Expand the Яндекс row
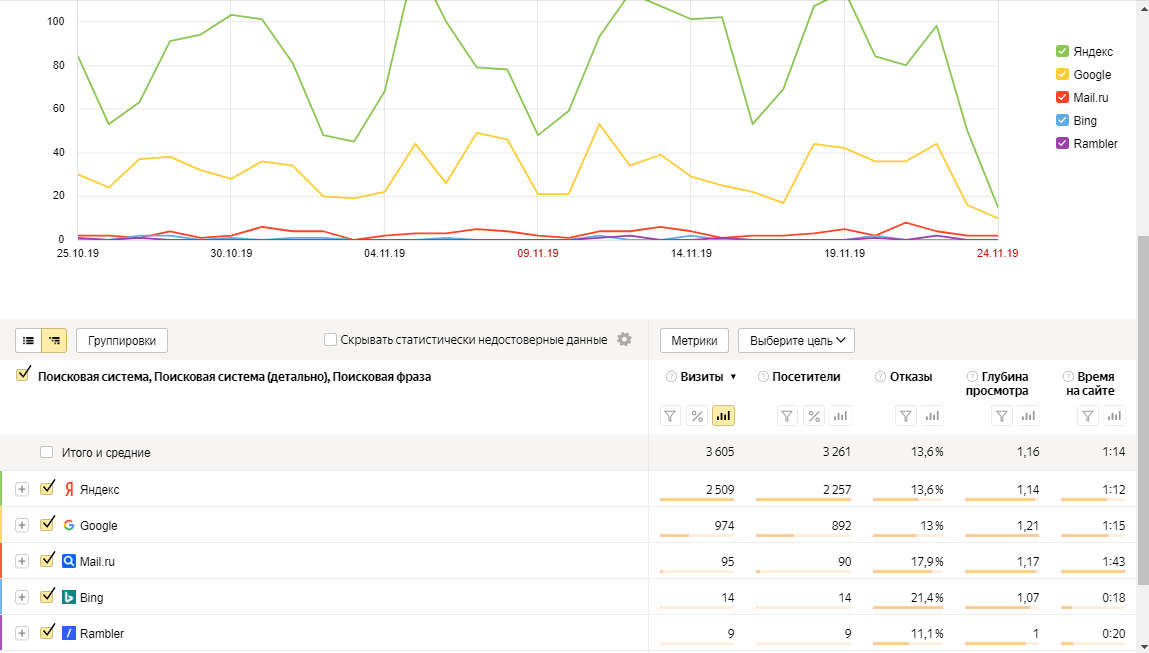1149x653 pixels. coord(22,490)
